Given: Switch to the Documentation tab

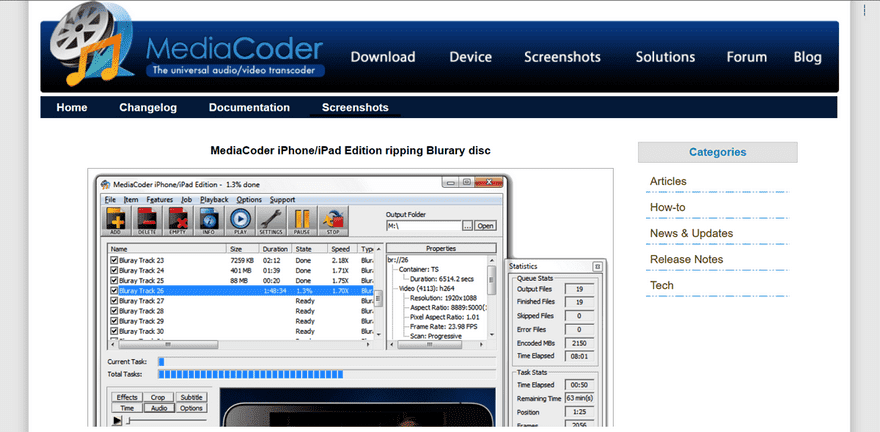Looking at the screenshot, I should pyautogui.click(x=249, y=108).
